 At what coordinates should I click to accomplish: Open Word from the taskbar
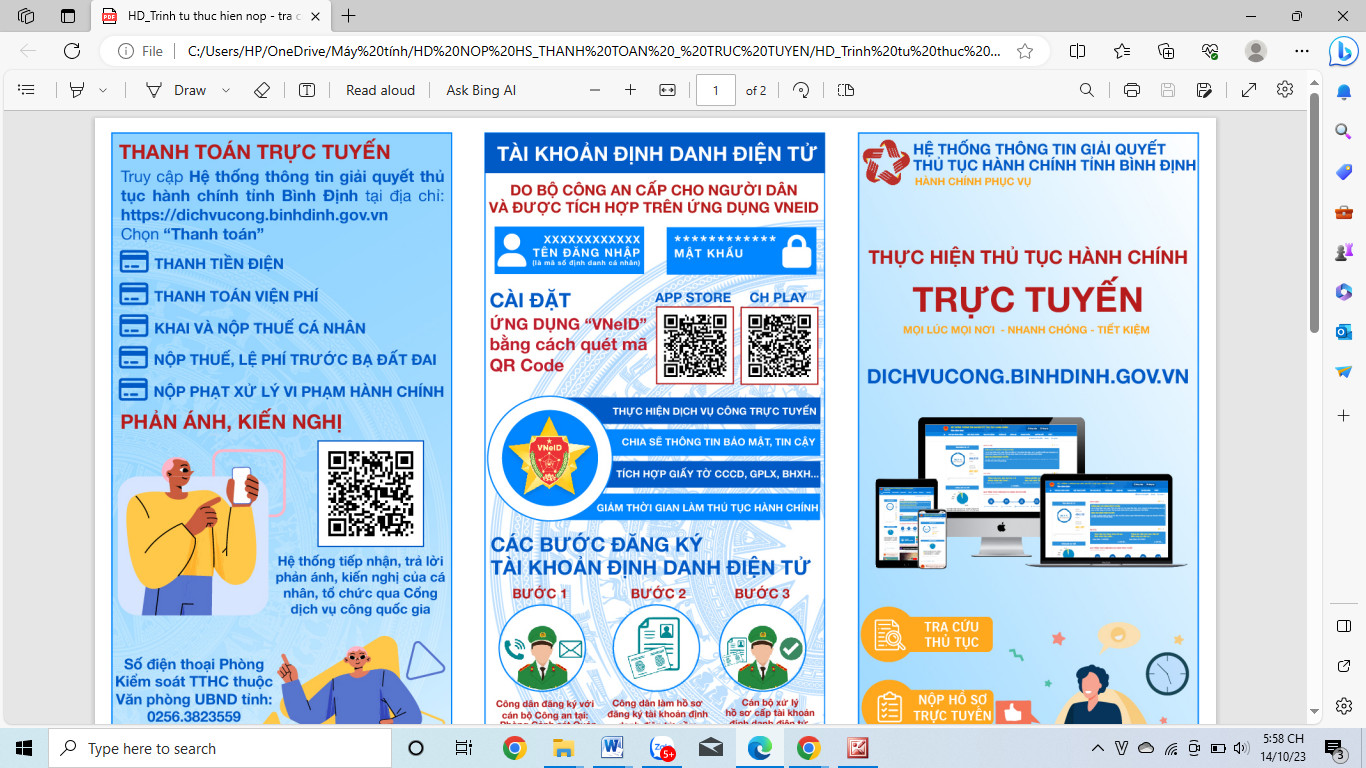[612, 748]
